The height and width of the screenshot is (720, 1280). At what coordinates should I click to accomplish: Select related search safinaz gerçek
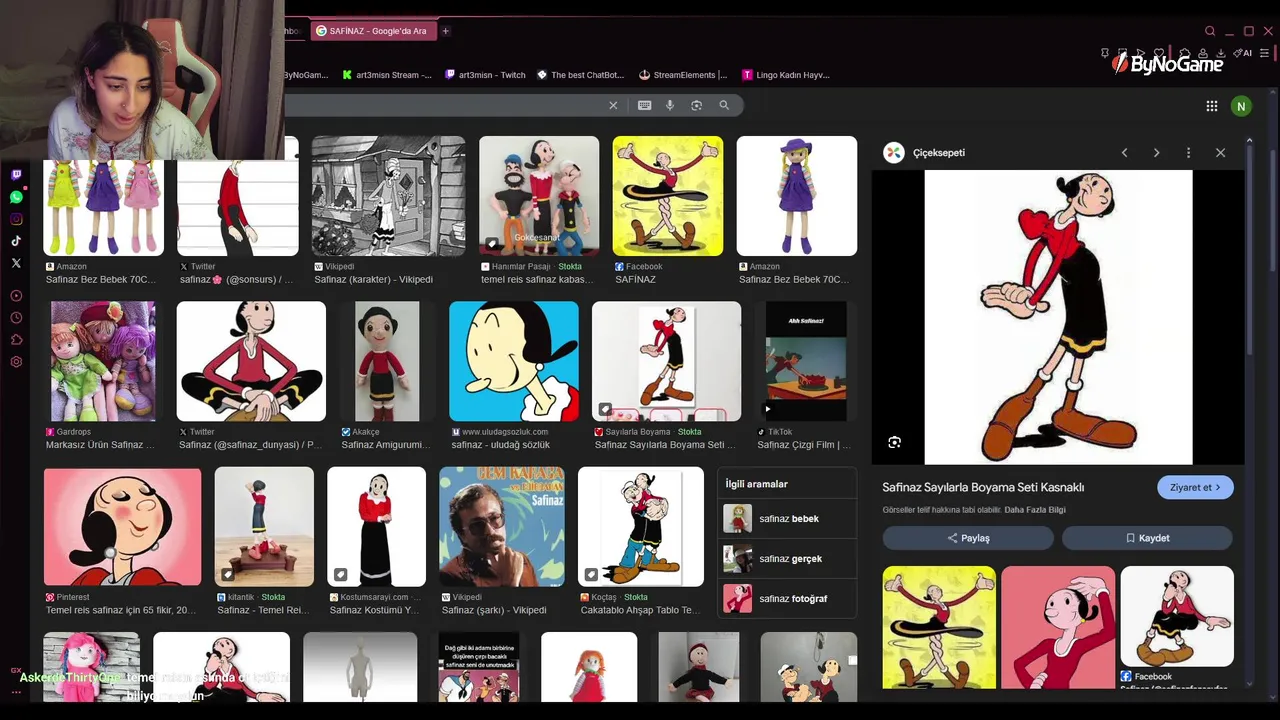click(x=787, y=559)
